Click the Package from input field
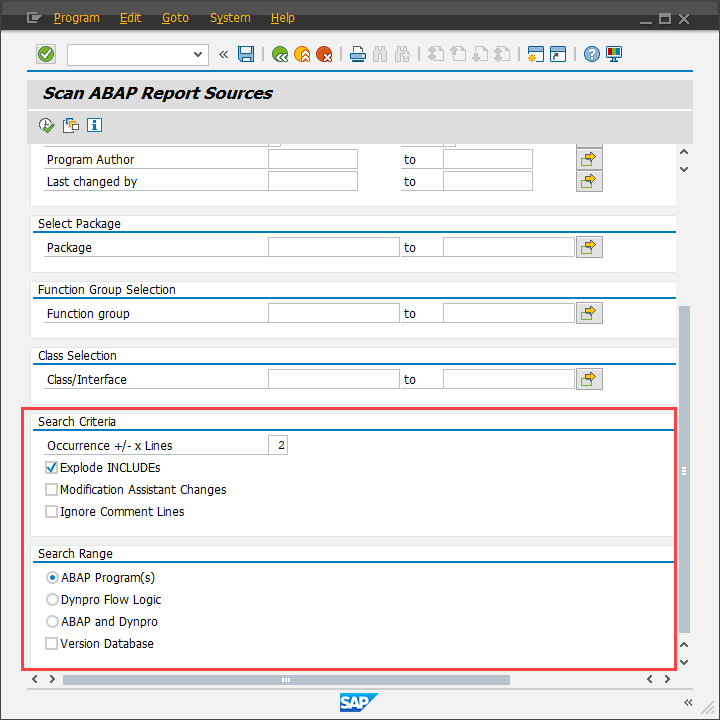This screenshot has width=720, height=720. (x=334, y=248)
